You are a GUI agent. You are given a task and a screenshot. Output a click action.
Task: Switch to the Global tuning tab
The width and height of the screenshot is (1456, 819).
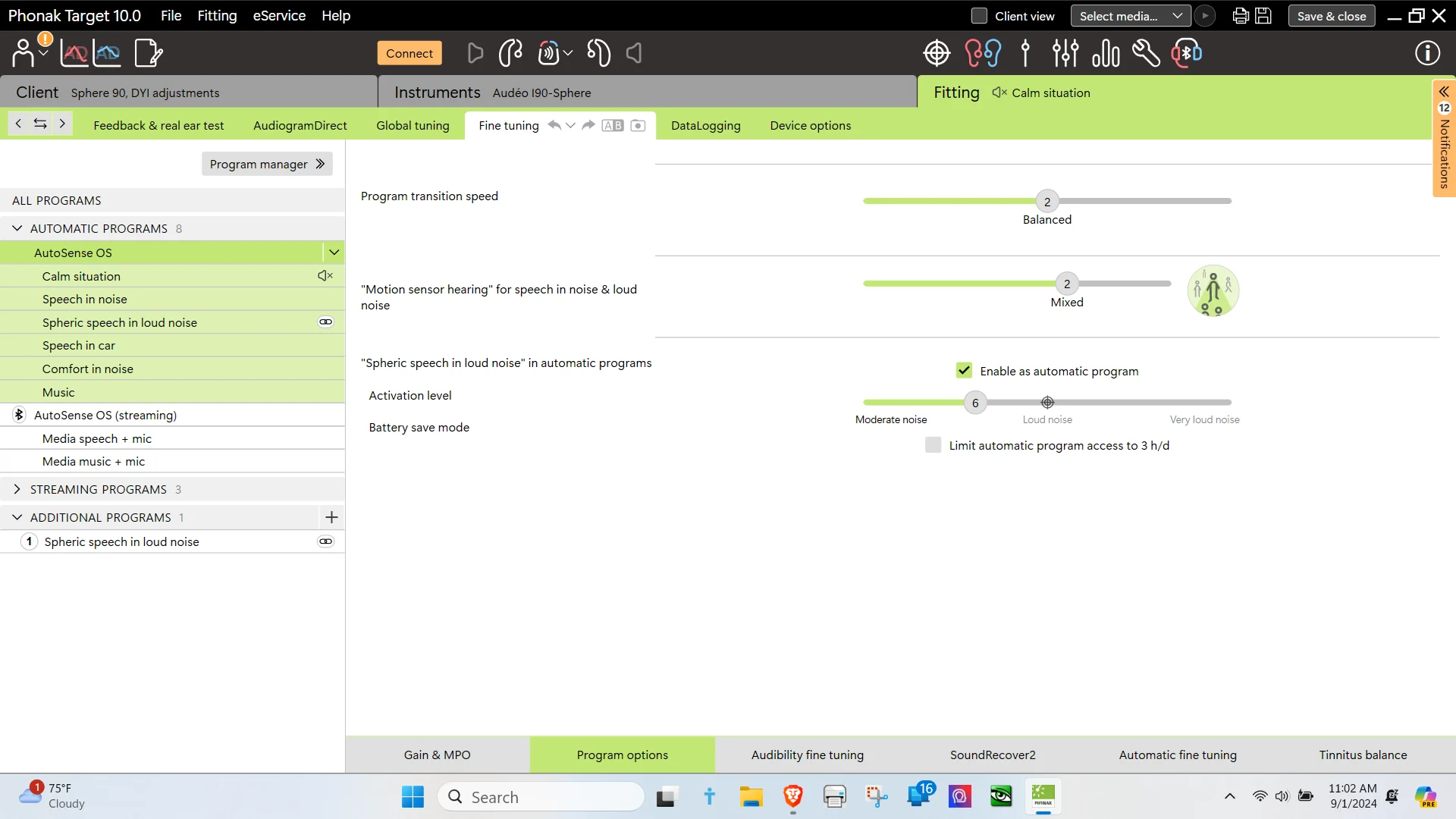413,126
